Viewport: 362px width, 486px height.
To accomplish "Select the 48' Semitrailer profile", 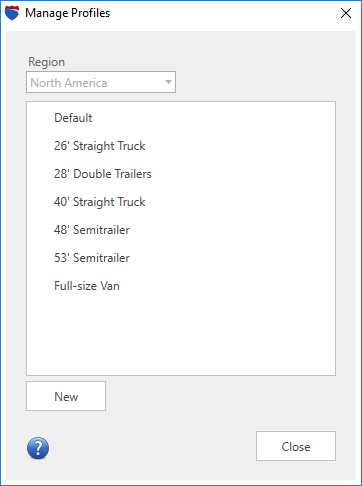I will tap(181, 230).
